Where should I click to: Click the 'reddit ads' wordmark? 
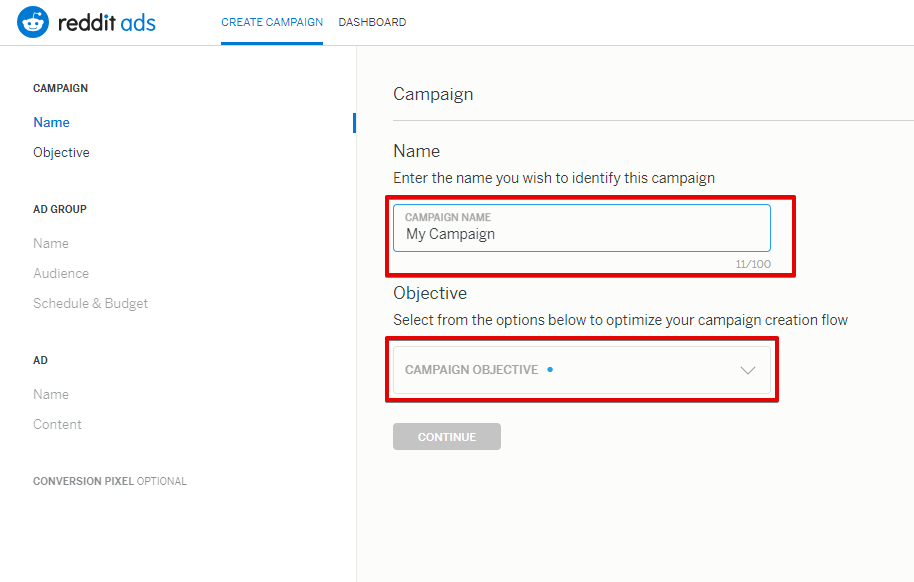coord(107,22)
